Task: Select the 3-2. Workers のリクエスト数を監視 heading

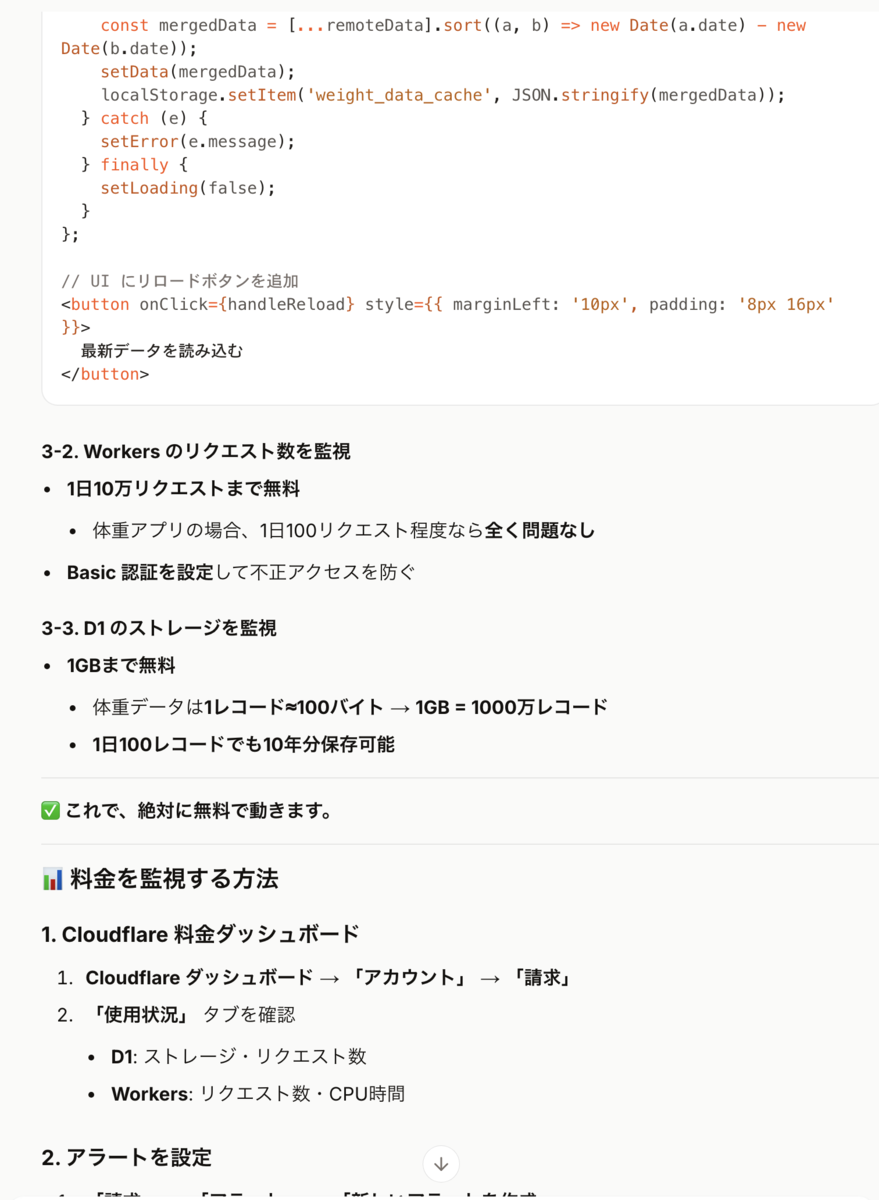Action: click(196, 452)
